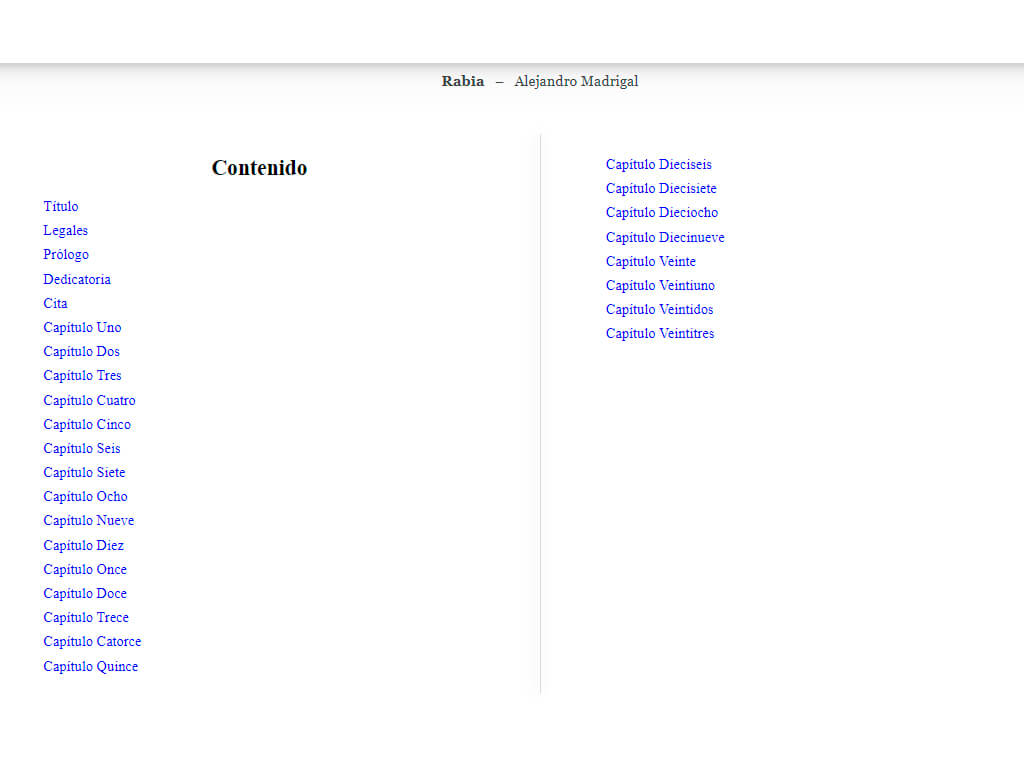The image size is (1024, 768).
Task: Open Capítulo Dieciseis
Action: point(658,165)
